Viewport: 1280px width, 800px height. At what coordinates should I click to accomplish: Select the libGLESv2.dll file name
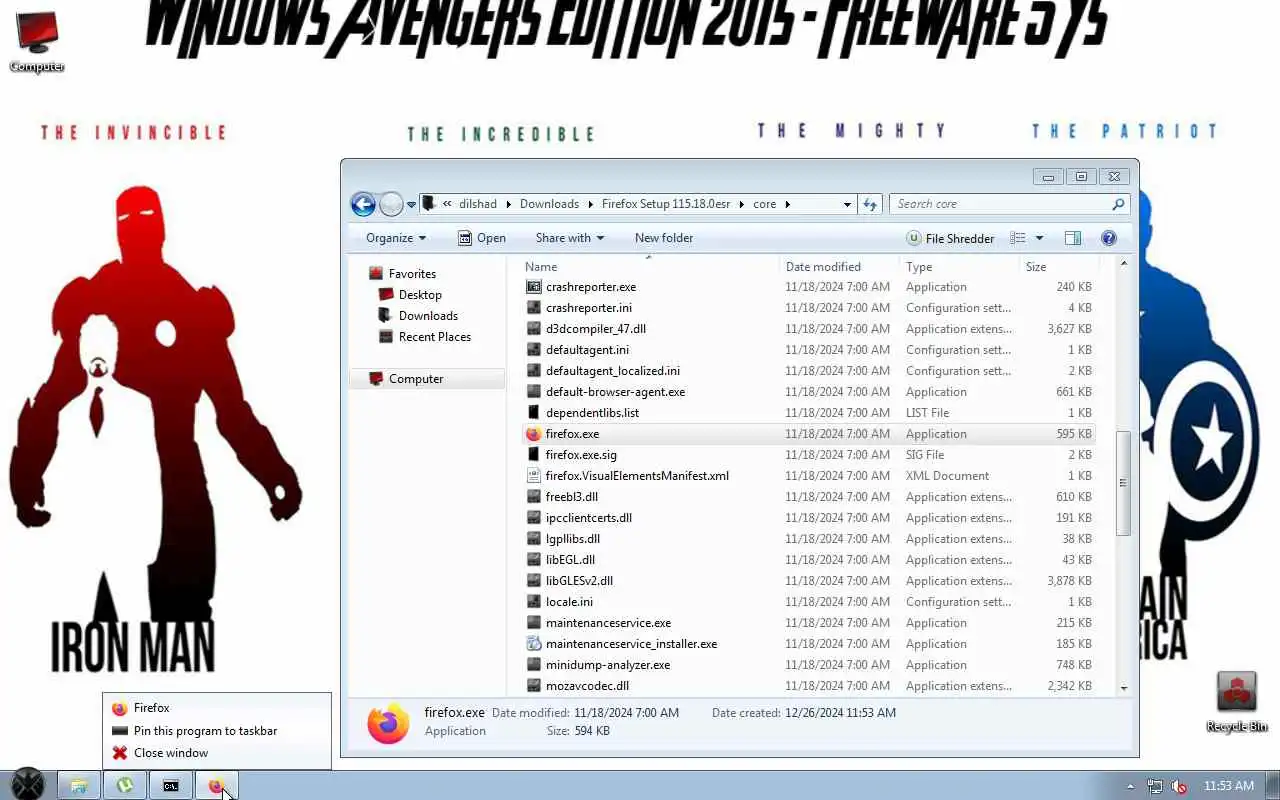579,581
